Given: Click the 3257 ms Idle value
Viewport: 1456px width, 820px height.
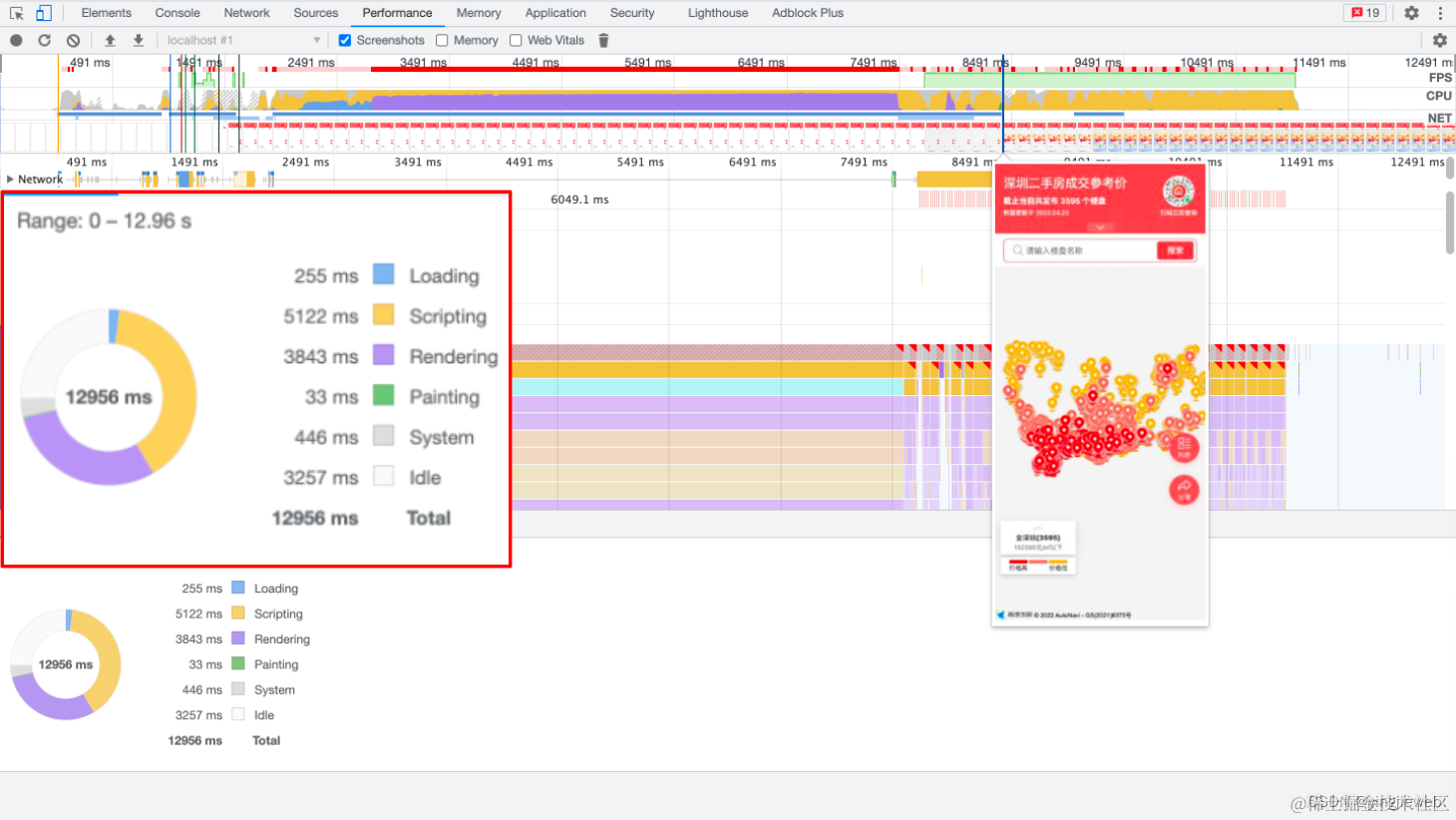Looking at the screenshot, I should [x=198, y=715].
